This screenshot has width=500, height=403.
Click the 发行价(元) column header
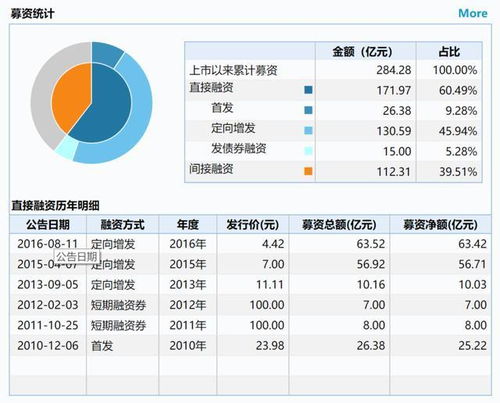click(x=253, y=225)
